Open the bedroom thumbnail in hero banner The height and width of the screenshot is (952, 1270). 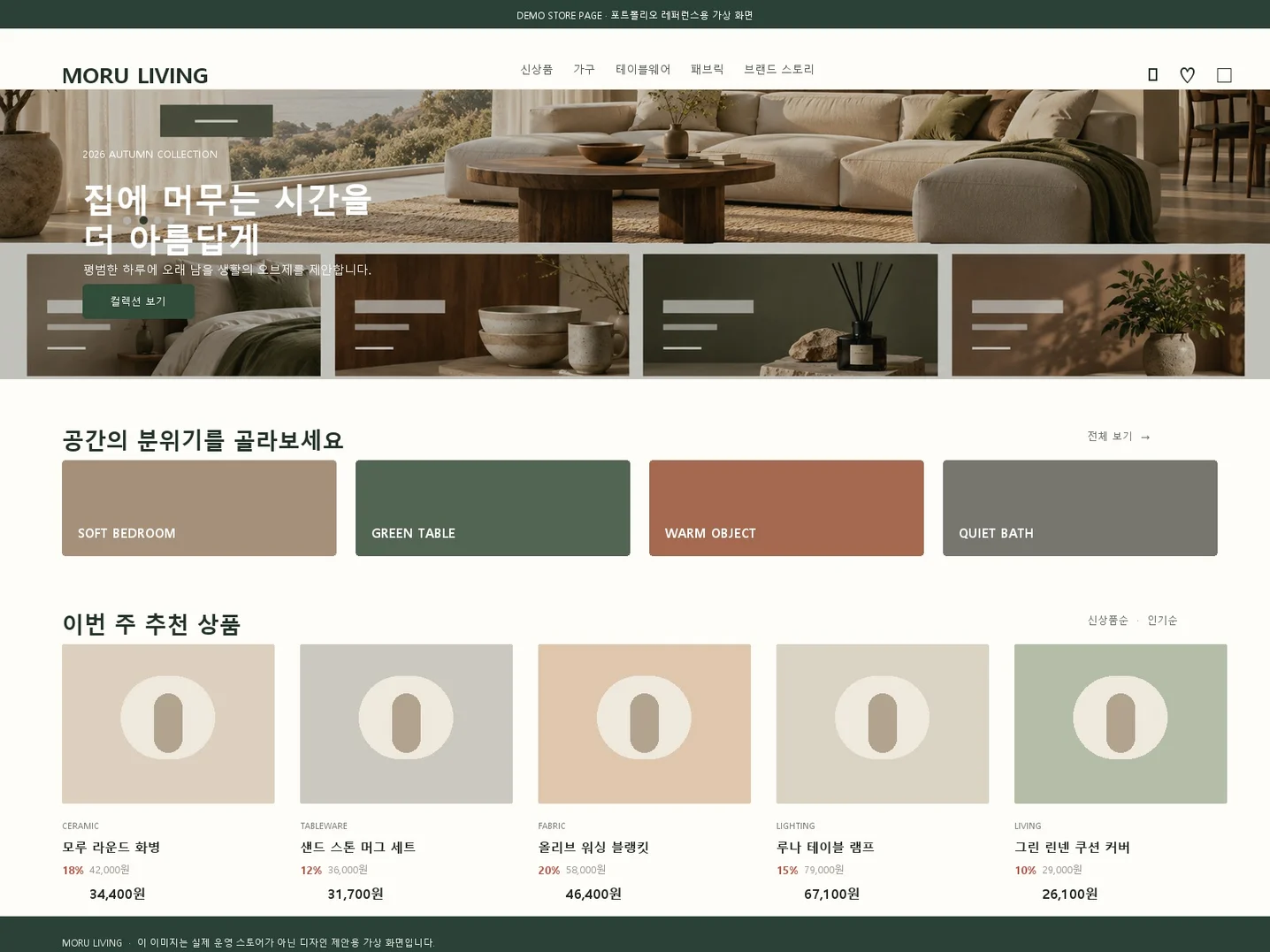174,316
